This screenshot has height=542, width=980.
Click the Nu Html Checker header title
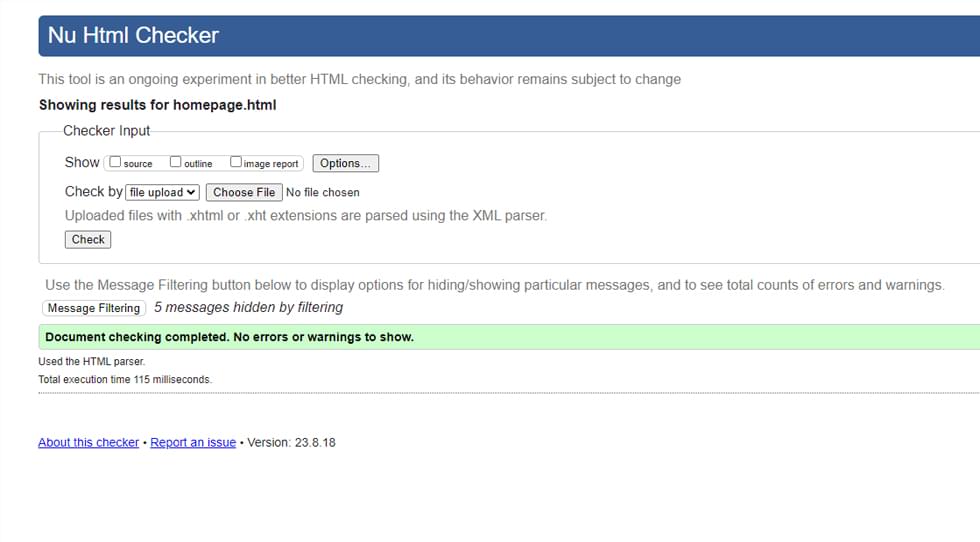tap(133, 36)
